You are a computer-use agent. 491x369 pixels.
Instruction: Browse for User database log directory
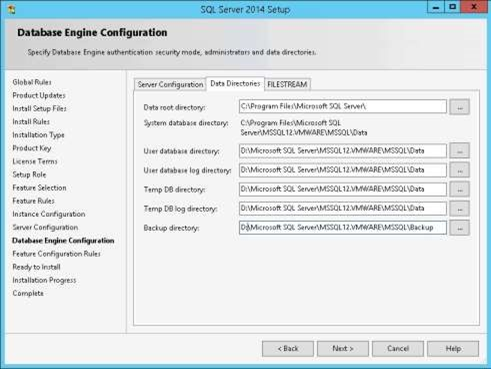point(459,170)
